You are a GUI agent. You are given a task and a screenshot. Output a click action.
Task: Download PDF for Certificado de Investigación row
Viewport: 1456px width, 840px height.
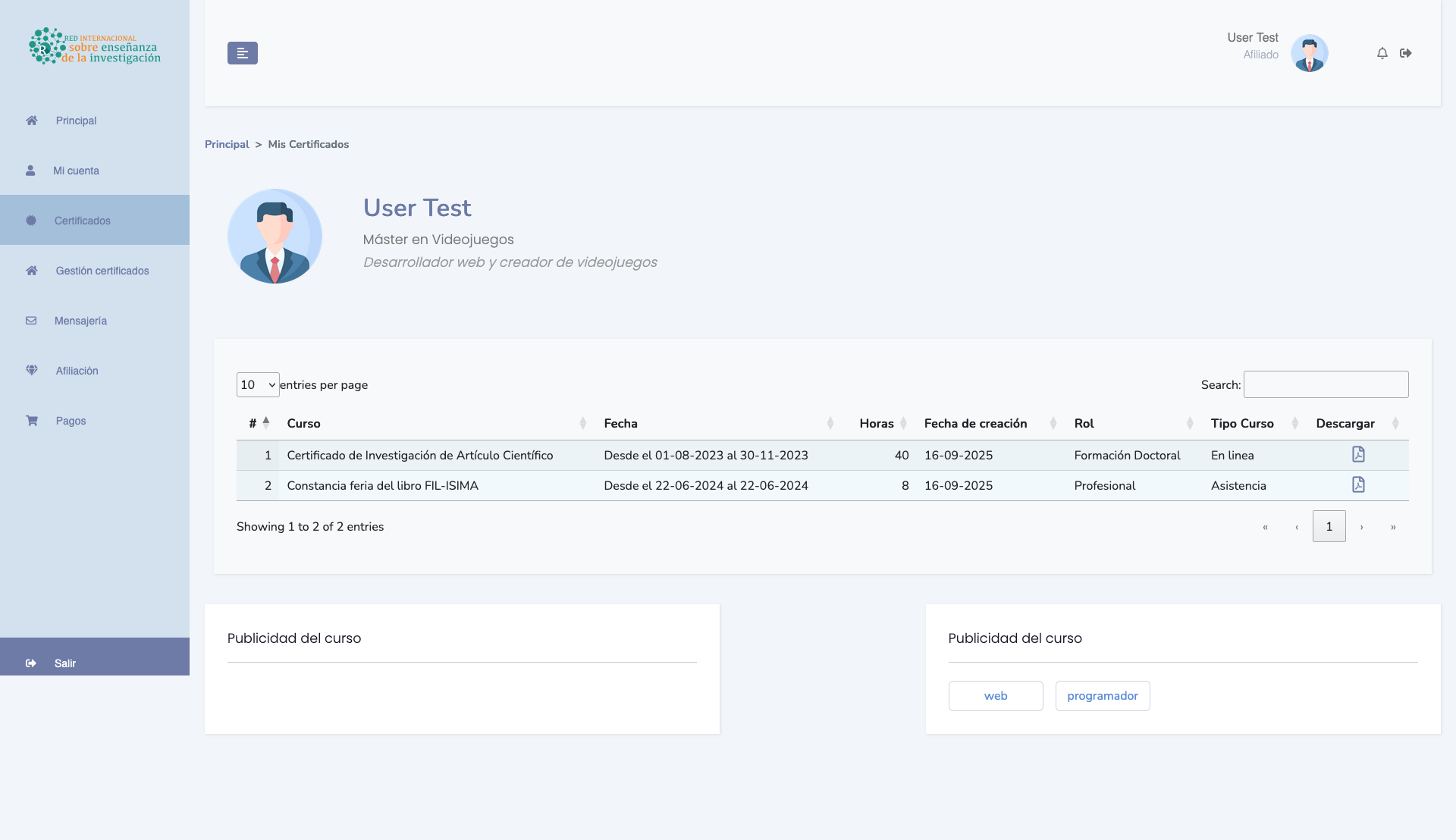1358,454
